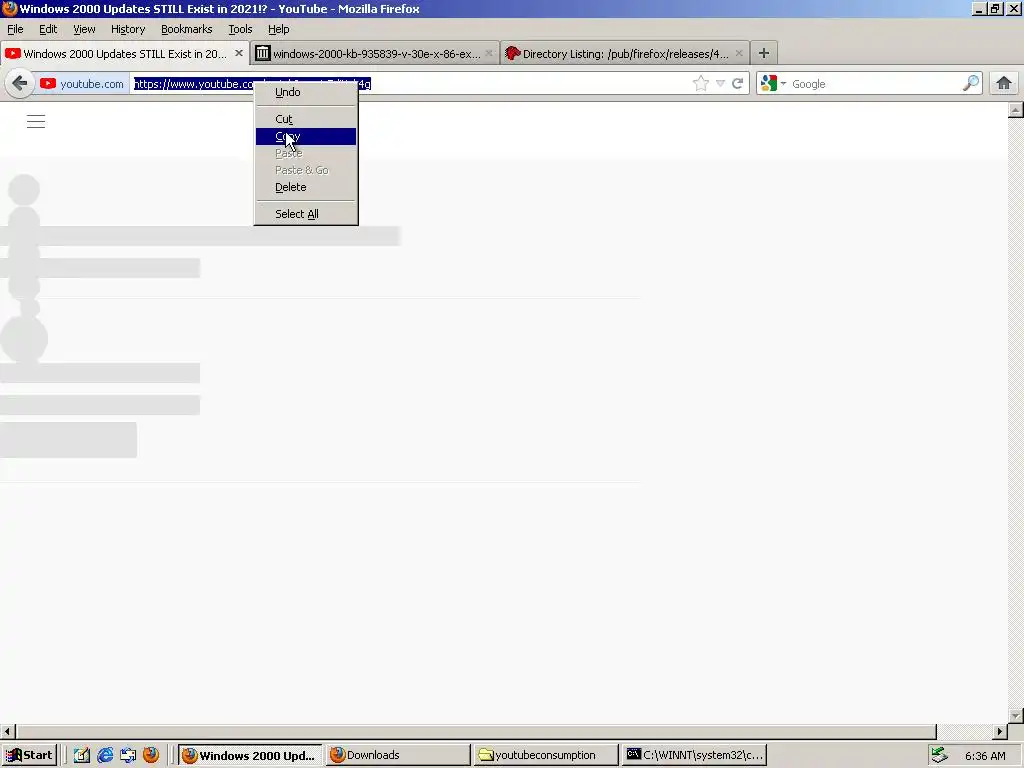The height and width of the screenshot is (768, 1024).
Task: Close the Windows 2000 Updates YouTube tab
Action: pyautogui.click(x=239, y=54)
